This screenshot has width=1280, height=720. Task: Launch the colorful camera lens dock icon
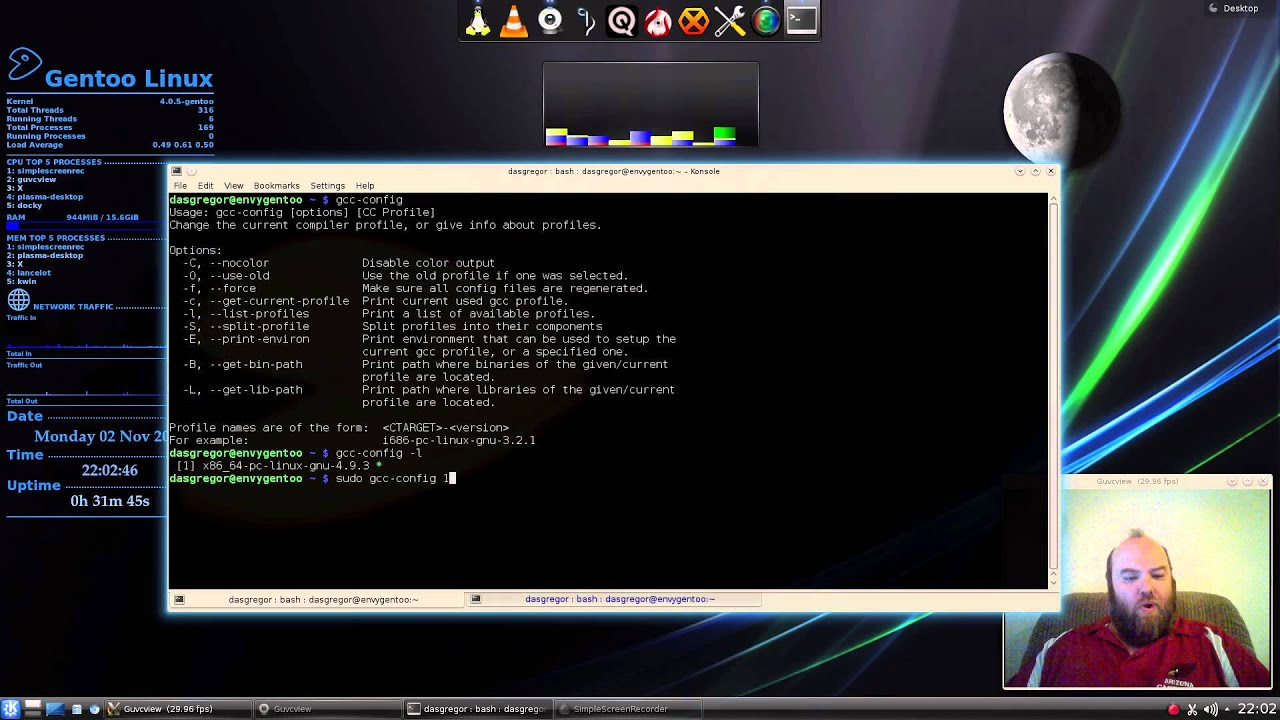(766, 20)
